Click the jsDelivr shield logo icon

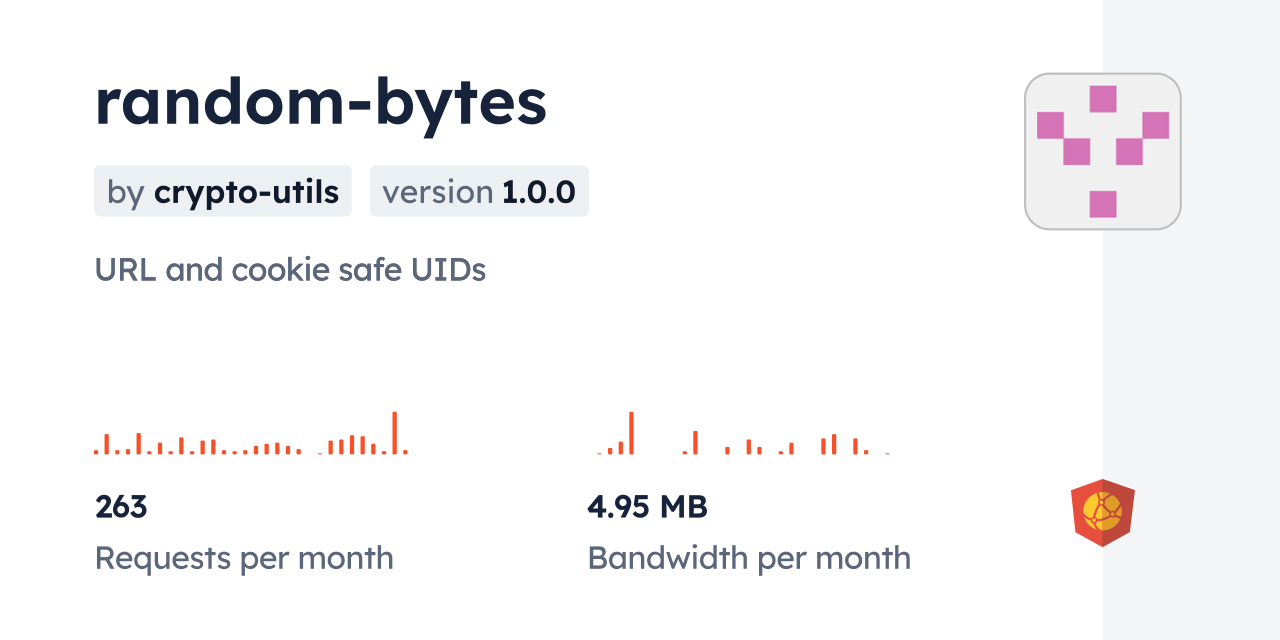click(1102, 512)
